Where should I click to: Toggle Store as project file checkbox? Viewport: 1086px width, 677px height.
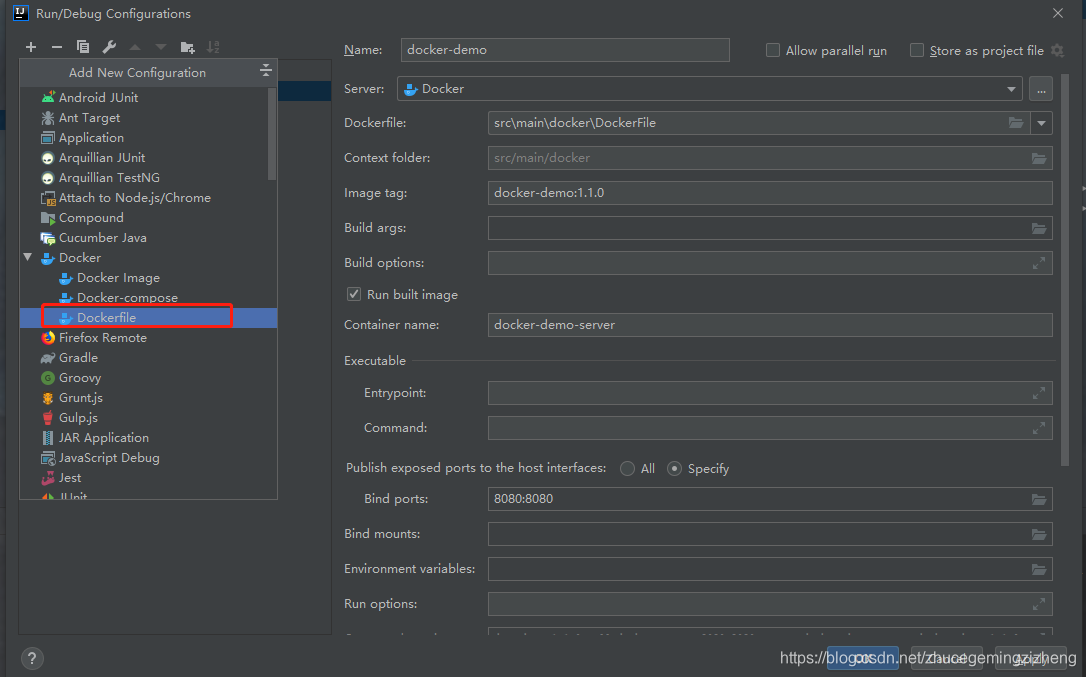[917, 51]
